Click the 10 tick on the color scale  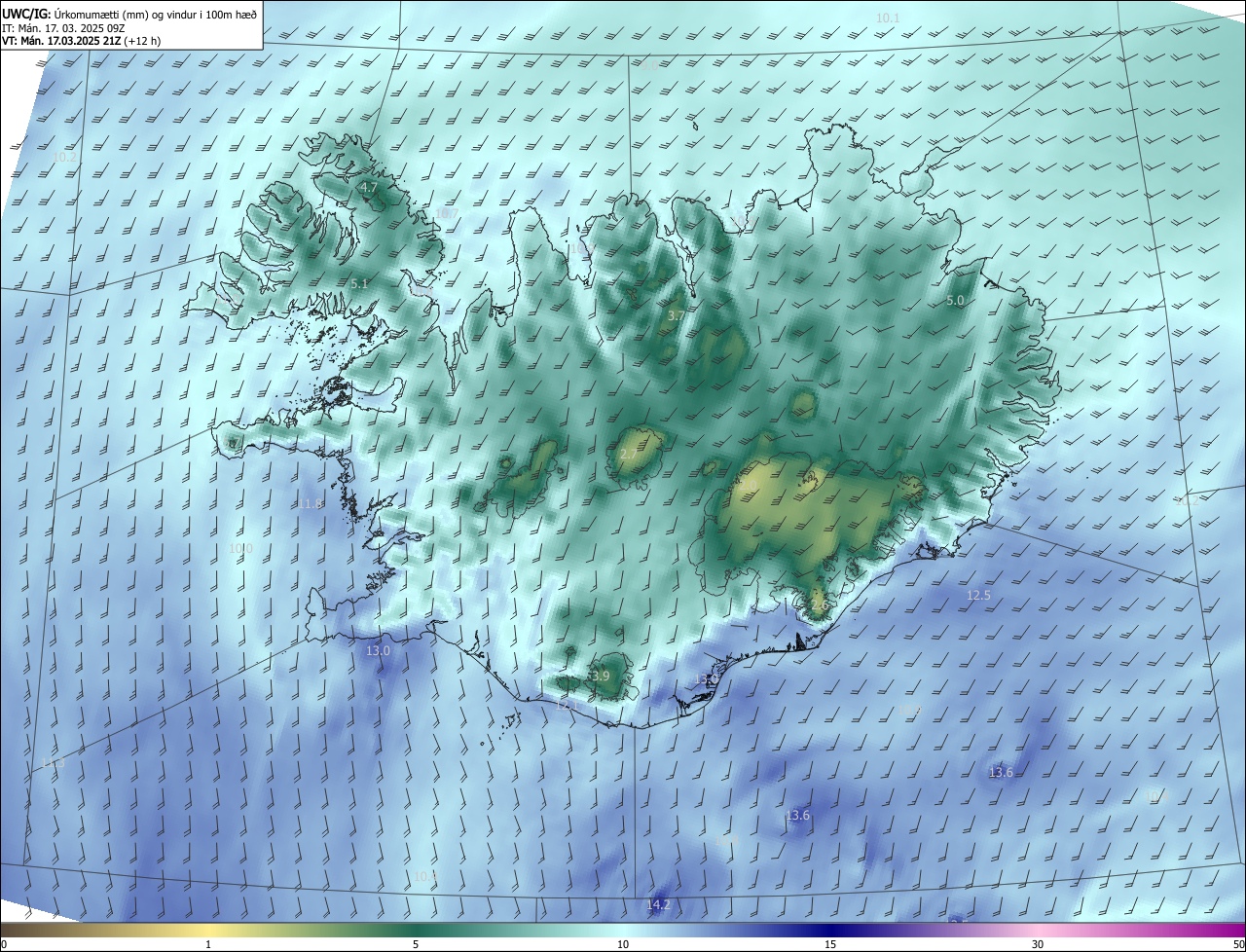click(x=623, y=944)
